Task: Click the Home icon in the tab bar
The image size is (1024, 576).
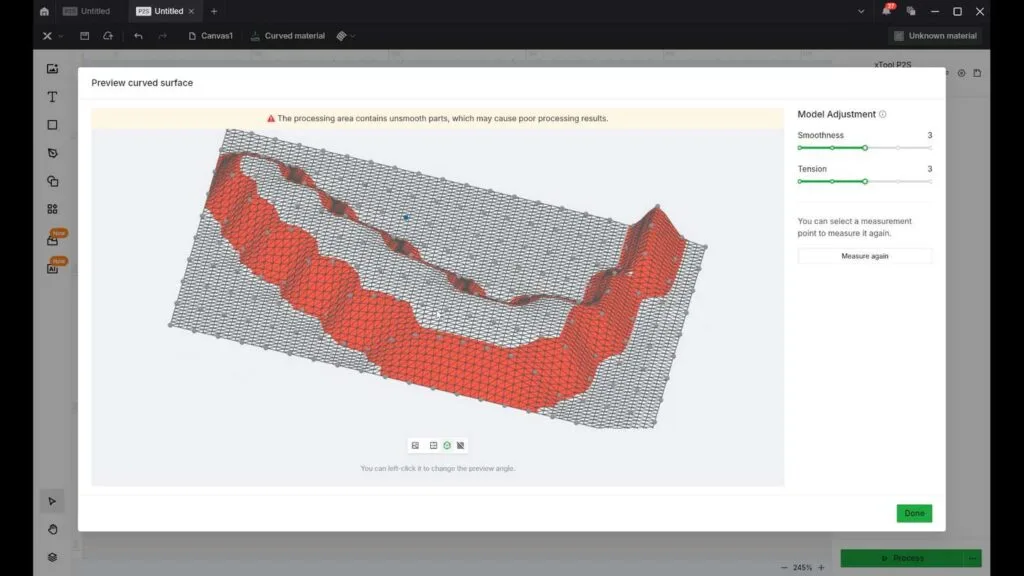Action: tap(44, 11)
